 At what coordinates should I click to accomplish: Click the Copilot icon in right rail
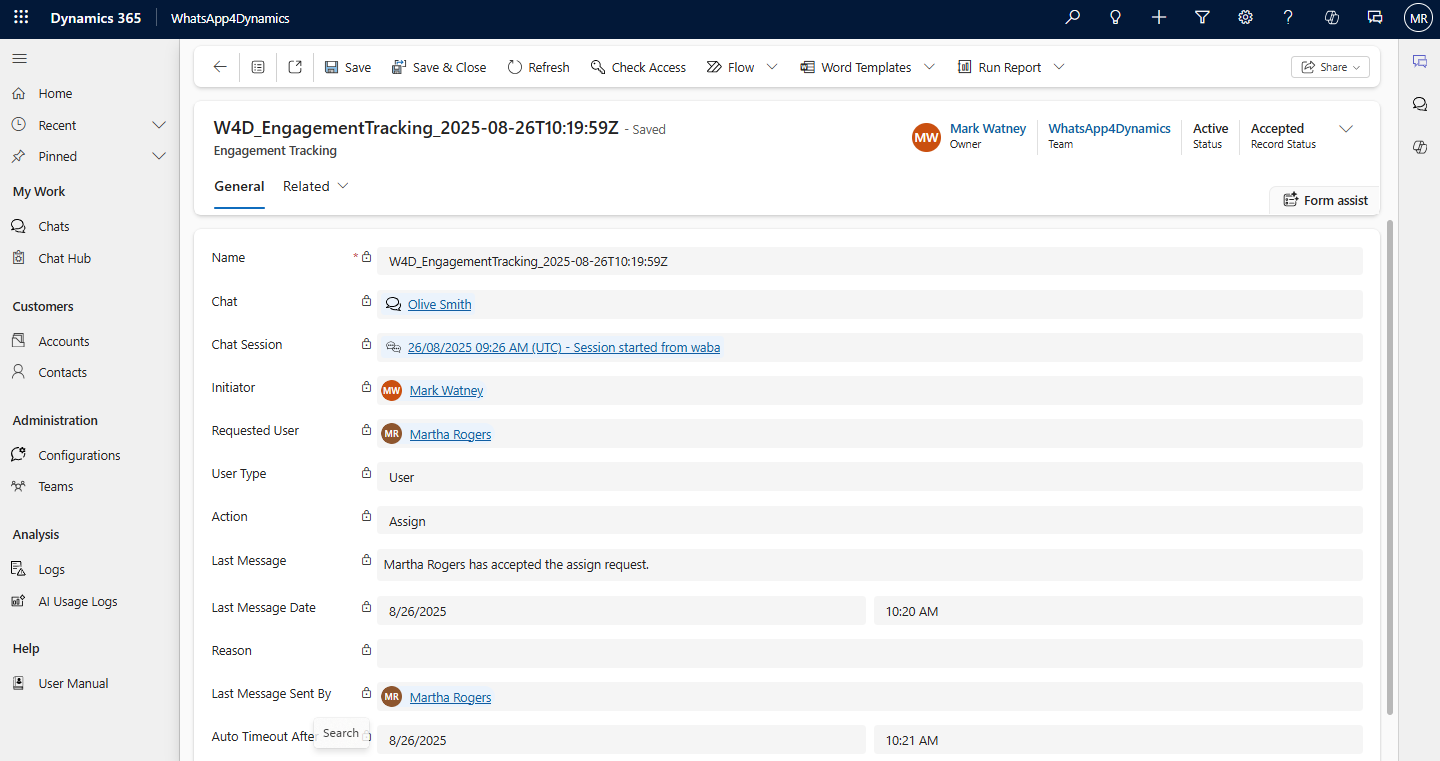tap(1419, 147)
